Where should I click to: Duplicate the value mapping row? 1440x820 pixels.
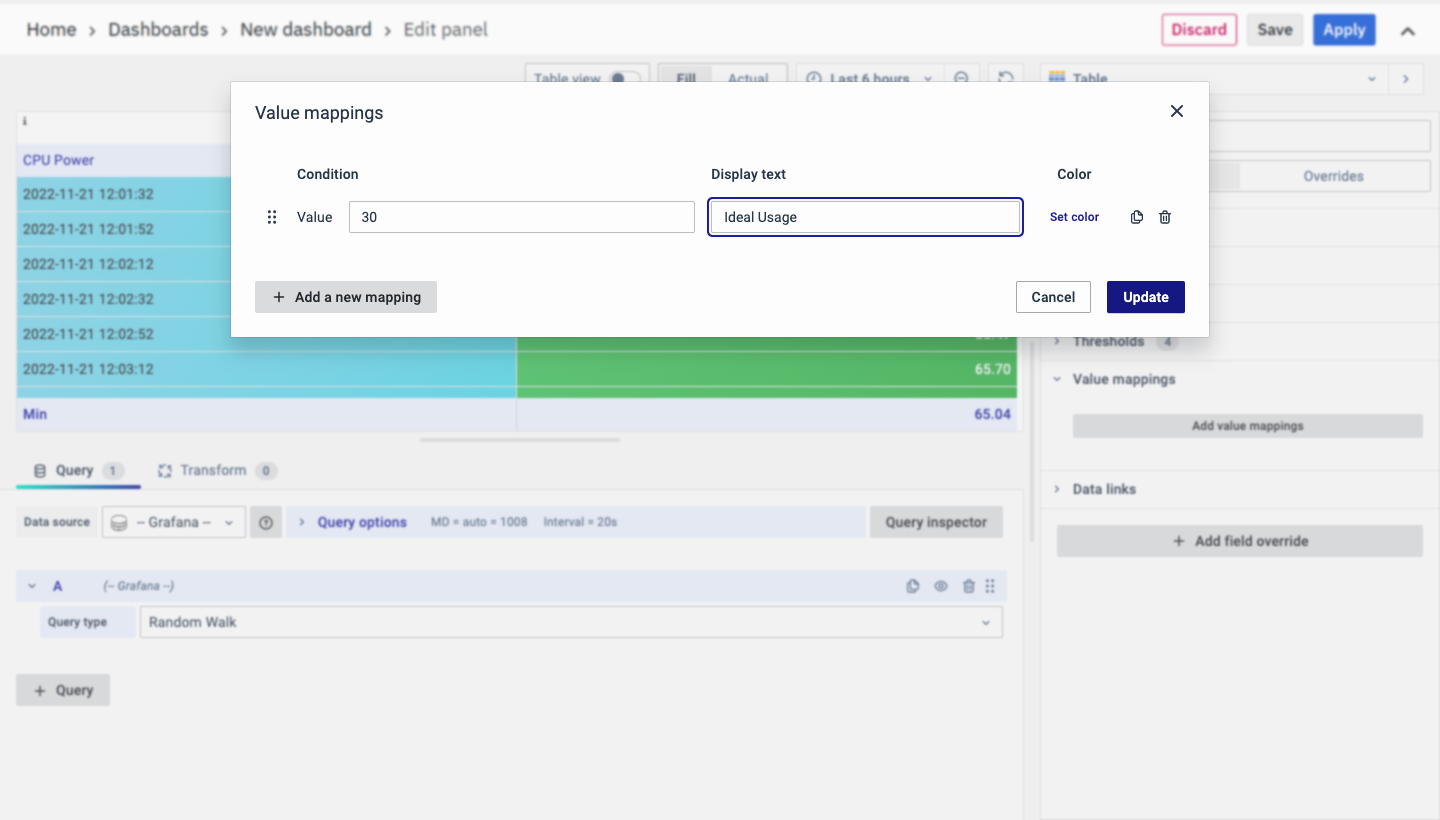[x=1136, y=217]
